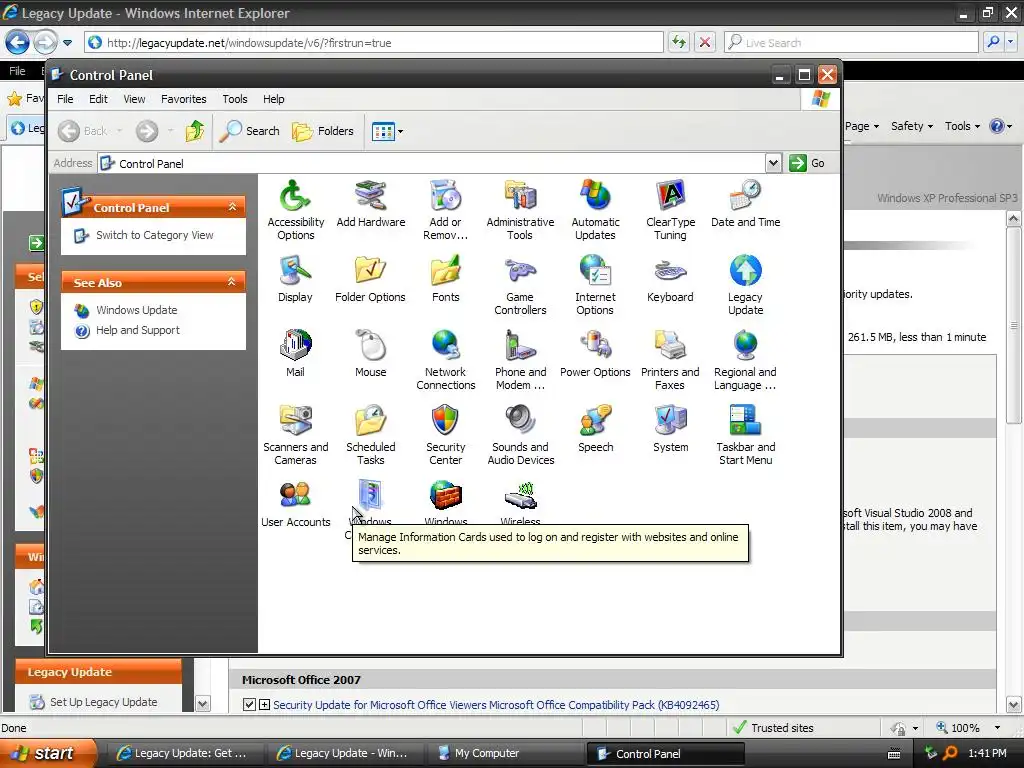The height and width of the screenshot is (768, 1024).
Task: Click the Up folder toolbar button
Action: click(x=195, y=131)
